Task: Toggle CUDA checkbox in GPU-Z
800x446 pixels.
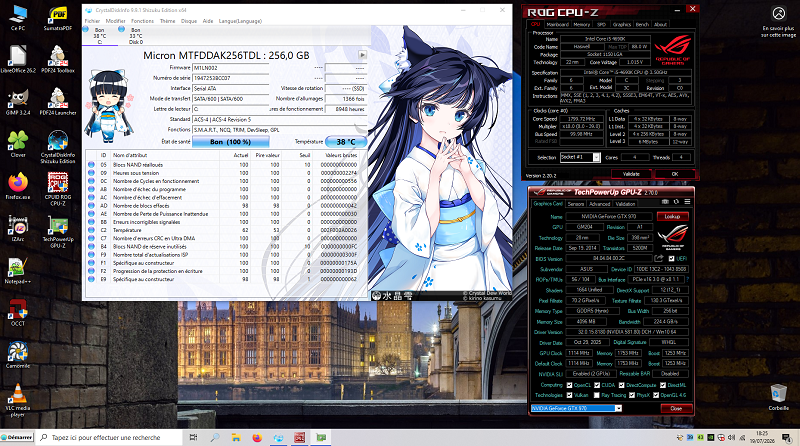Action: (597, 385)
